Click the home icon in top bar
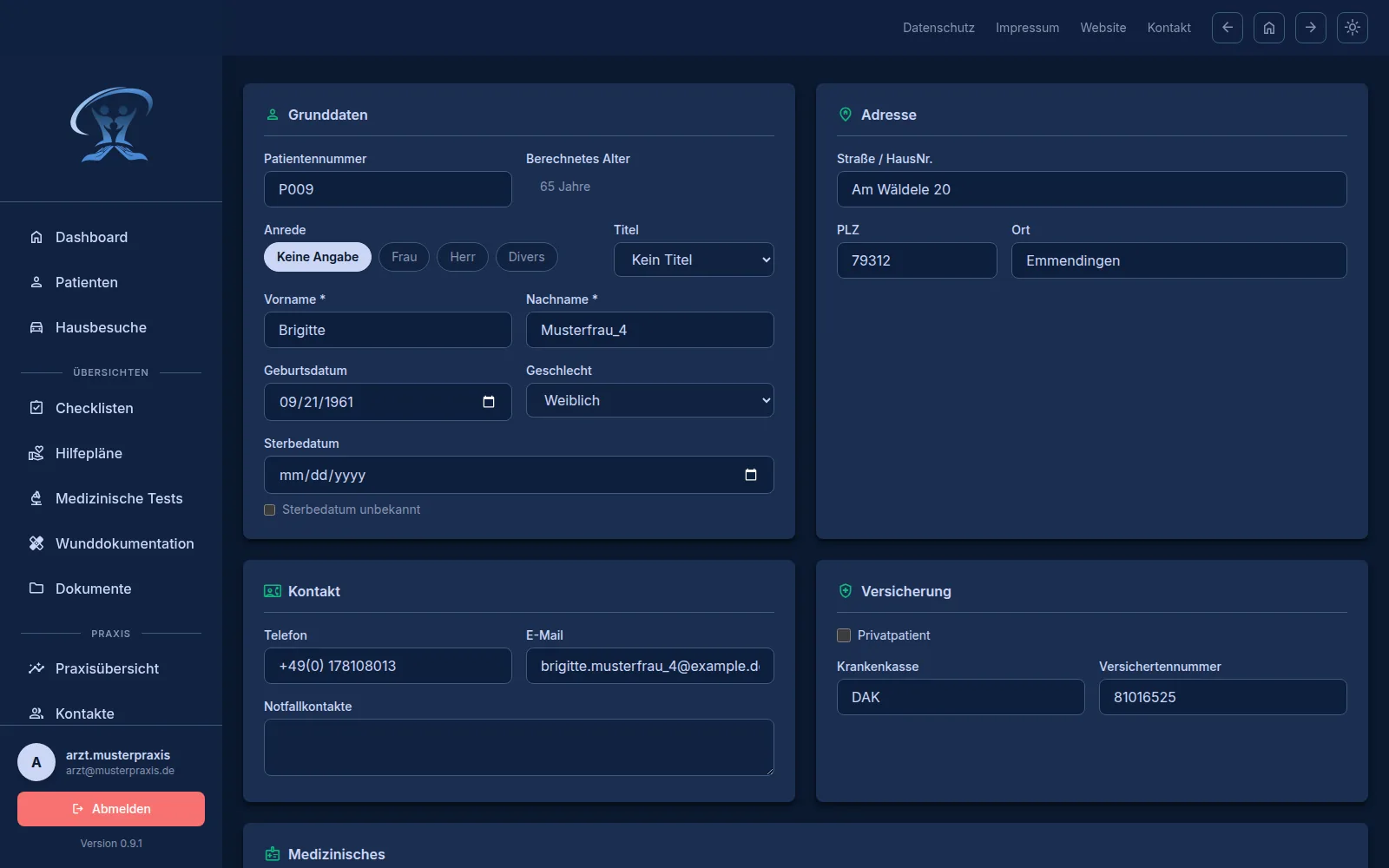 [1269, 28]
